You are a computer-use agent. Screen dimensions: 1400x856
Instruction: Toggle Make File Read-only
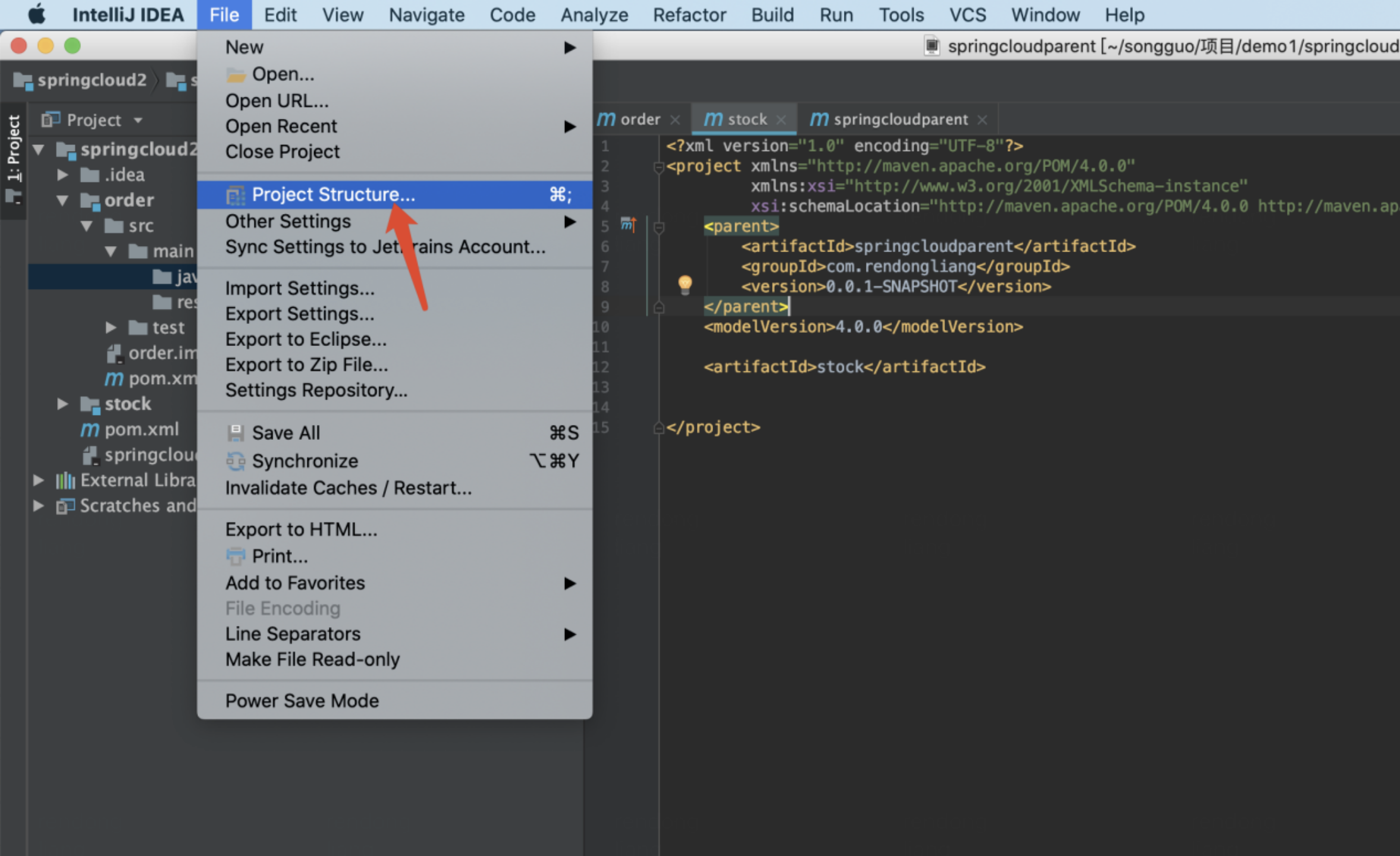(394, 660)
